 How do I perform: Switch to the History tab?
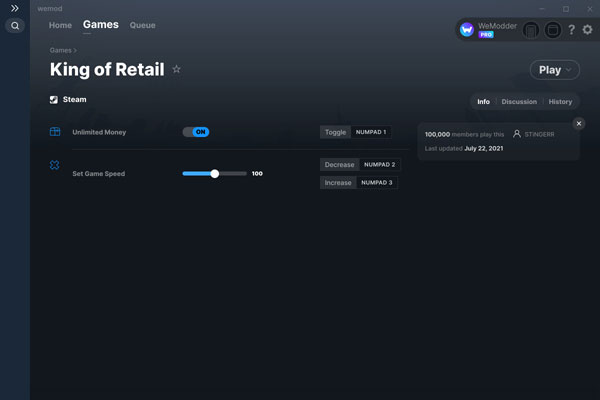coord(560,102)
